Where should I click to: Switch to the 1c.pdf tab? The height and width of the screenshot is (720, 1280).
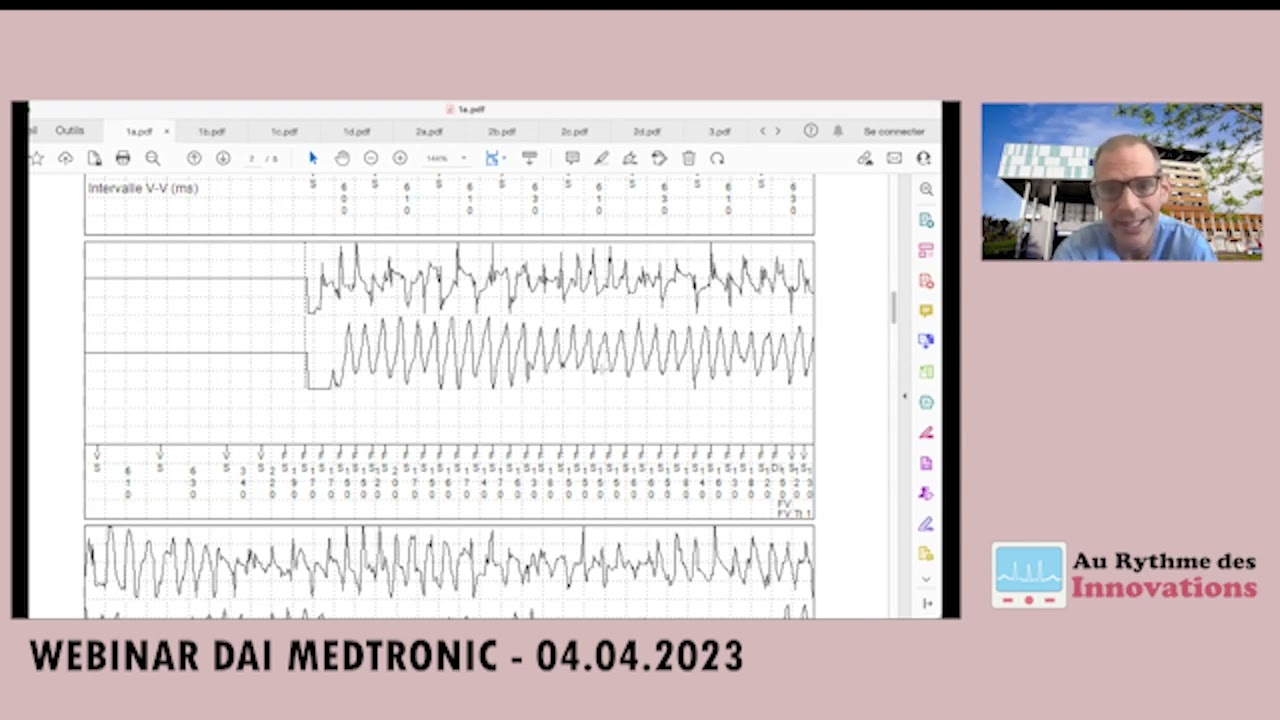(284, 131)
